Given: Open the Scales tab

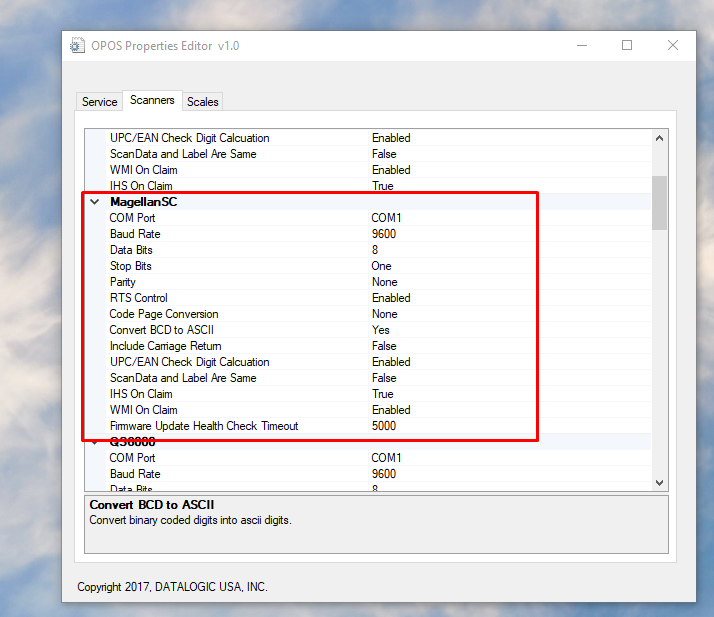Looking at the screenshot, I should coord(203,102).
